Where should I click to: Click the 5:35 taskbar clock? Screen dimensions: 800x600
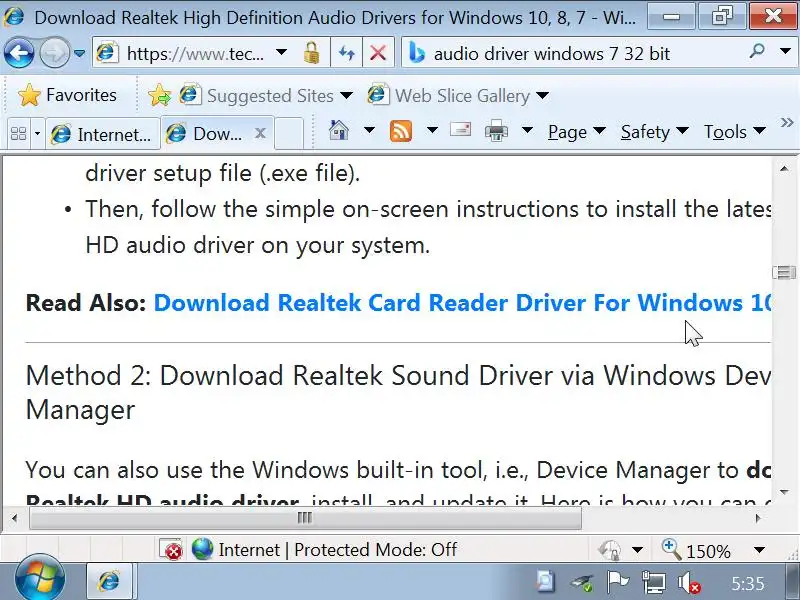(747, 583)
